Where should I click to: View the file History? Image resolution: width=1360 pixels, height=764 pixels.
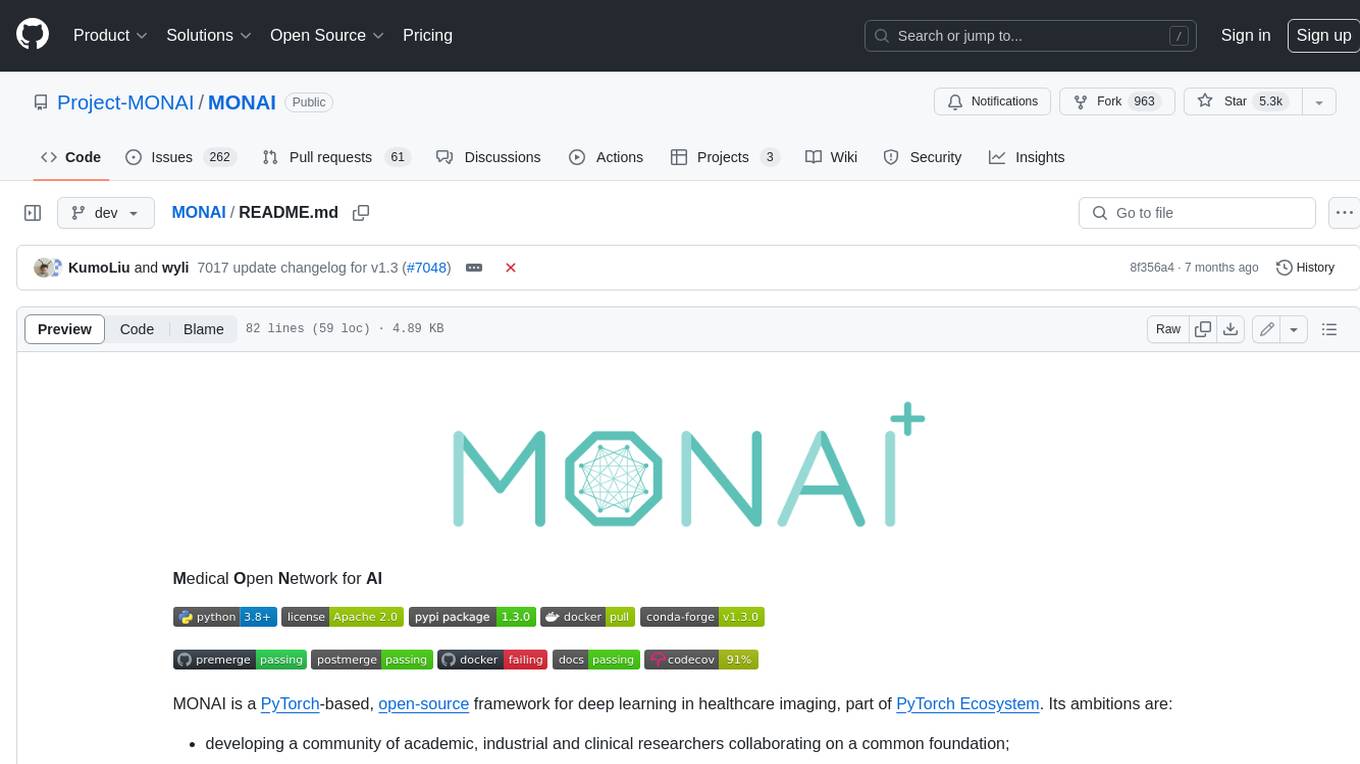click(1306, 268)
